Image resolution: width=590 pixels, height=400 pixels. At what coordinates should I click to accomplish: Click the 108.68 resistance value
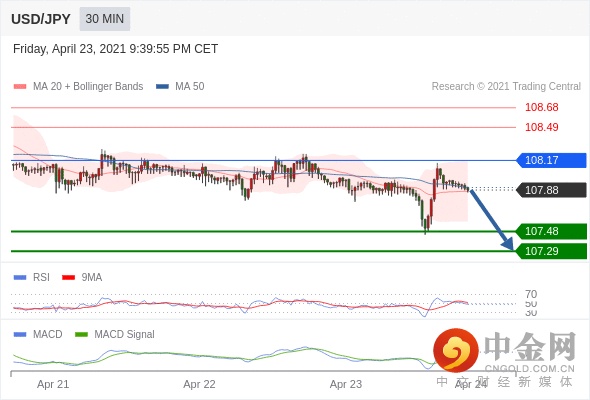pyautogui.click(x=542, y=107)
